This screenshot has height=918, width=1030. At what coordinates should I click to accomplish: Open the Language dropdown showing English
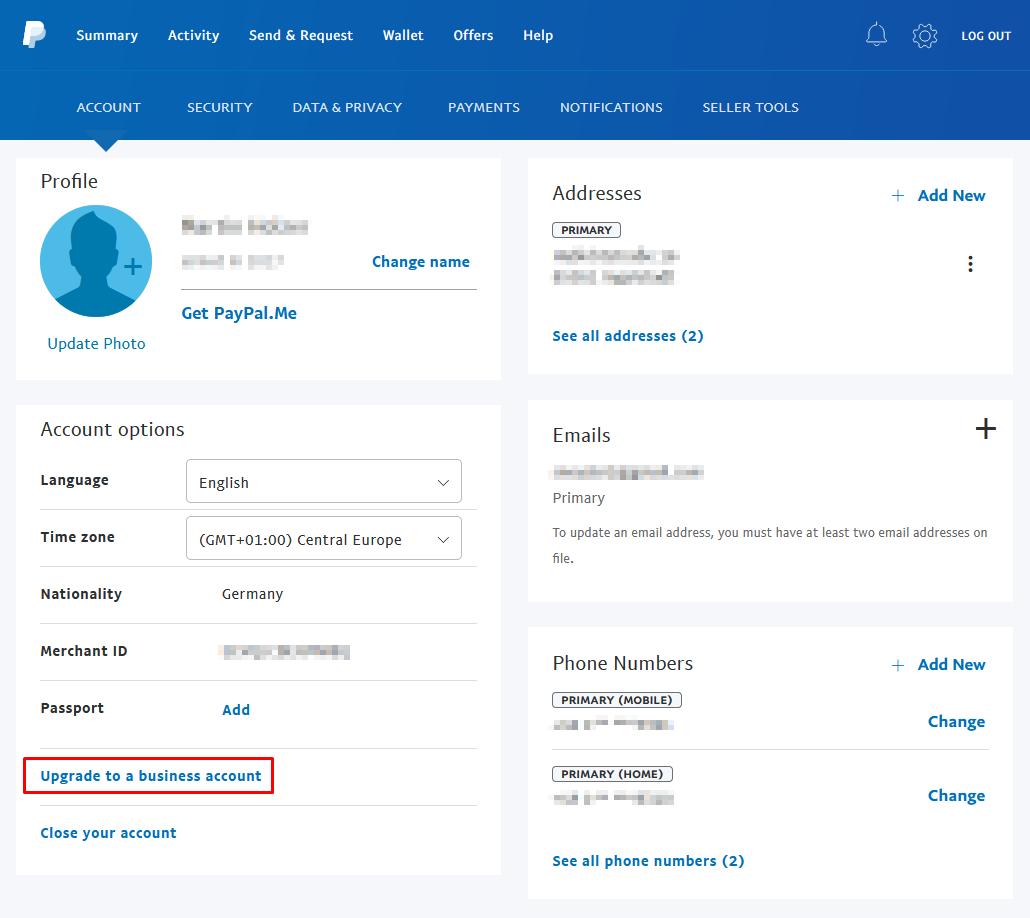324,481
